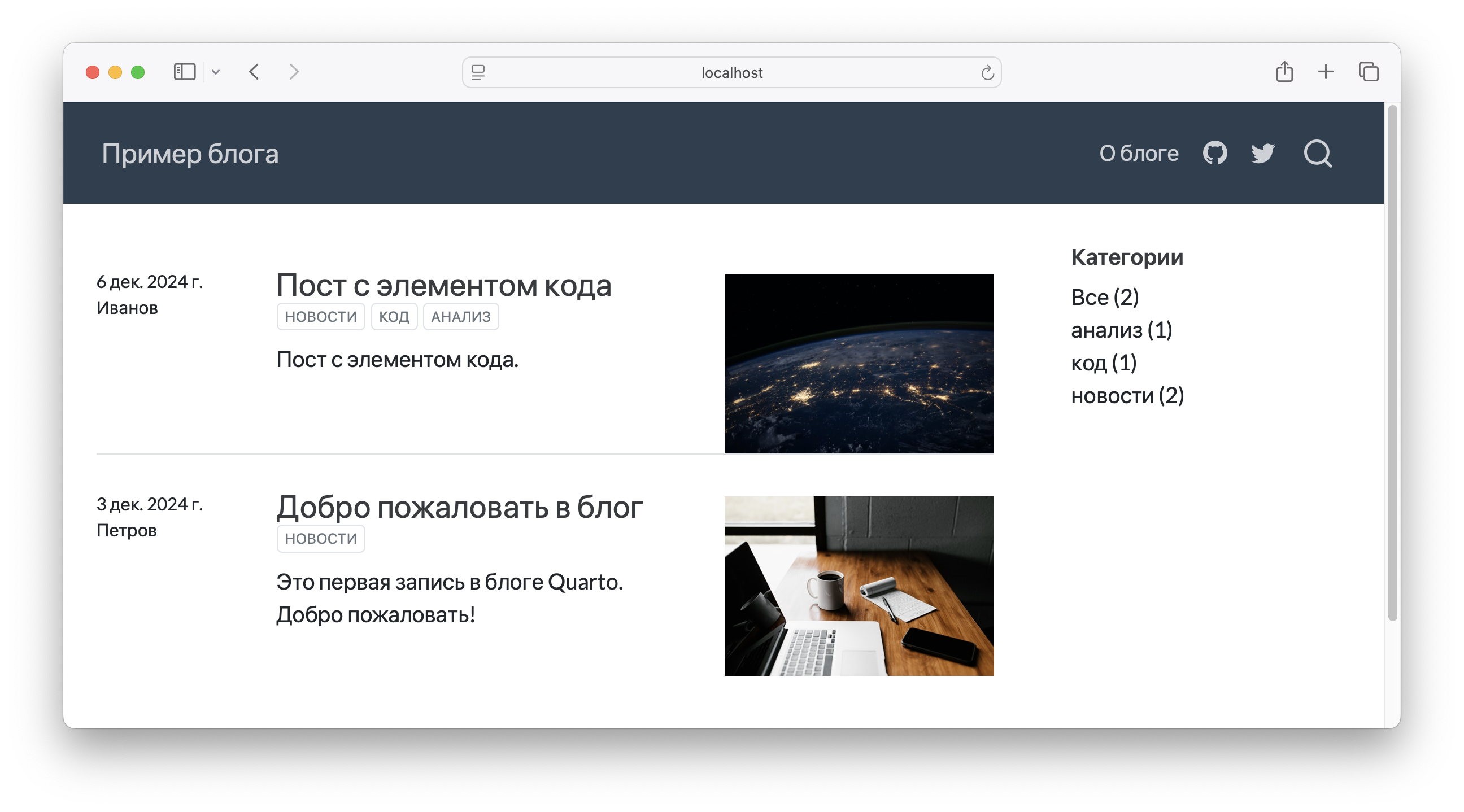Click the Earth at night thumbnail
Viewport: 1464px width, 812px height.
click(859, 364)
